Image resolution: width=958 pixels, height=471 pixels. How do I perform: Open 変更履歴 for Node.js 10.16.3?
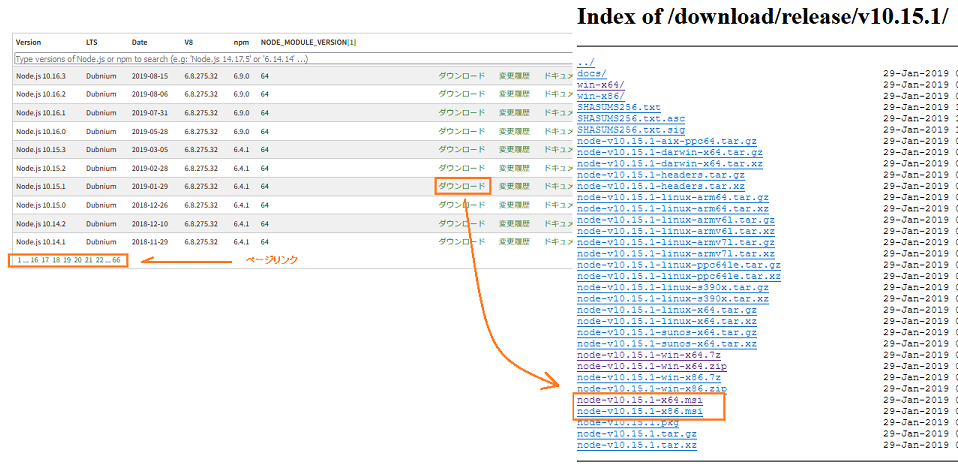[514, 76]
